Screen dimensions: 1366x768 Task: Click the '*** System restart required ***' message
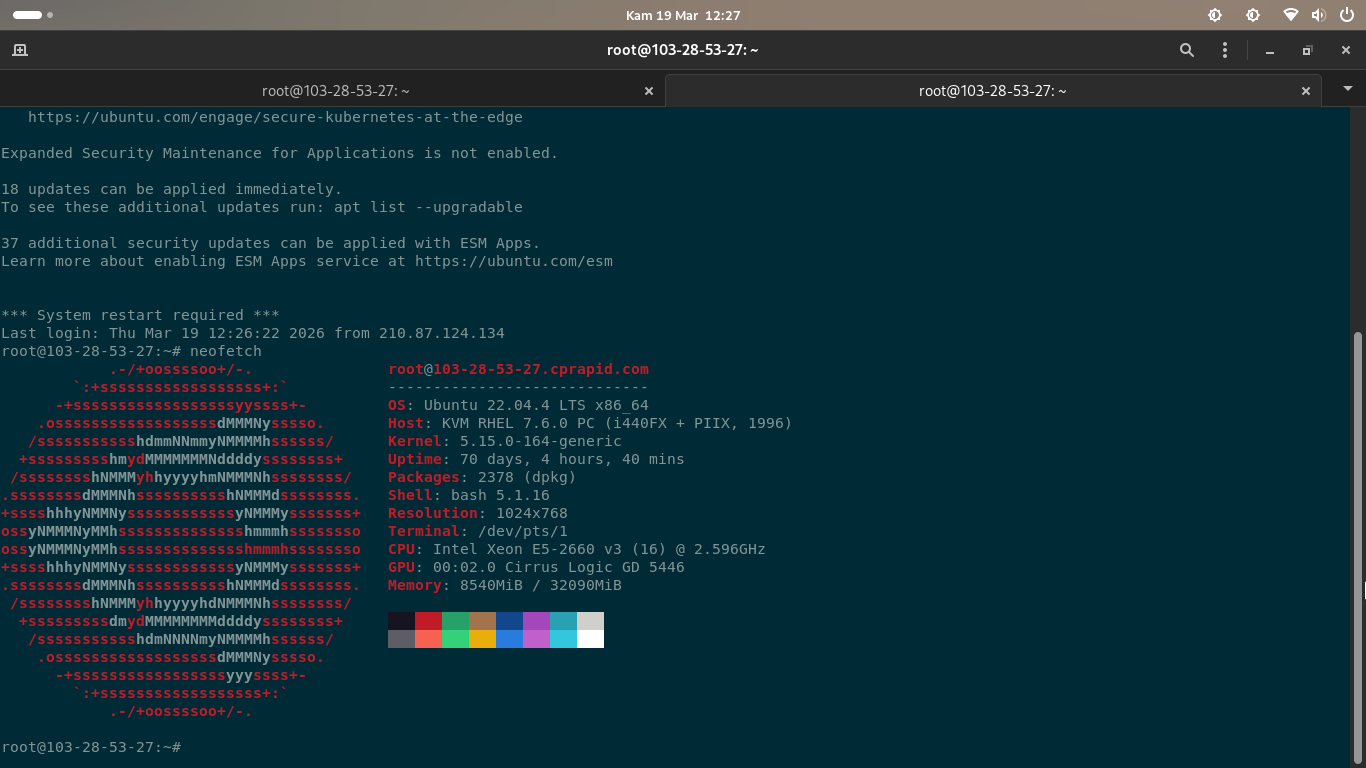click(x=140, y=315)
